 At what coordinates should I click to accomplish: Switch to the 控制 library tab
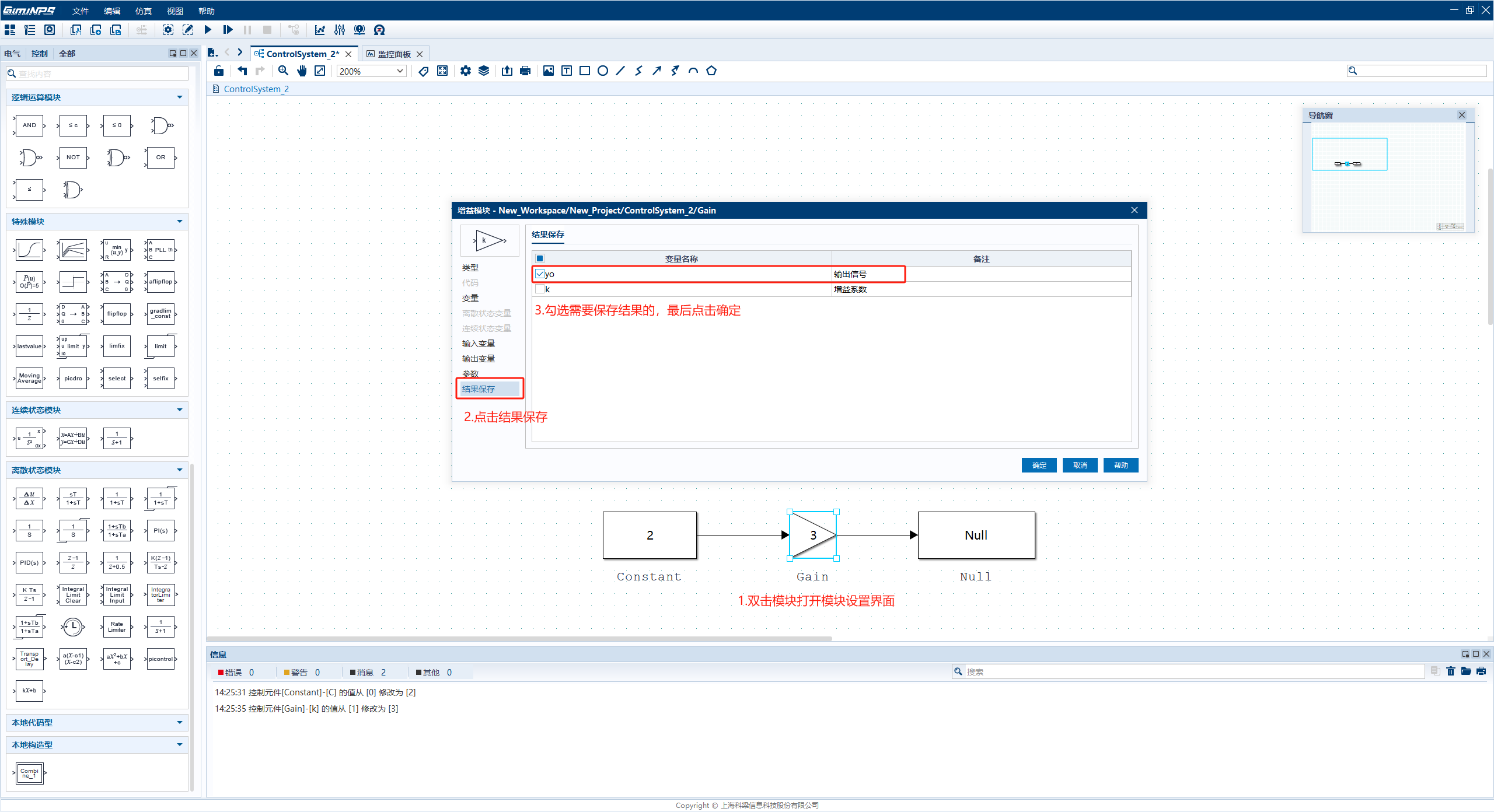[40, 54]
